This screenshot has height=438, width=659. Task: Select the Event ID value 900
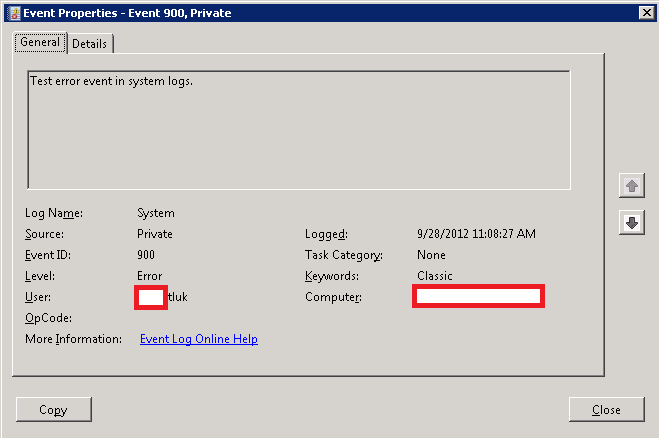click(x=147, y=255)
